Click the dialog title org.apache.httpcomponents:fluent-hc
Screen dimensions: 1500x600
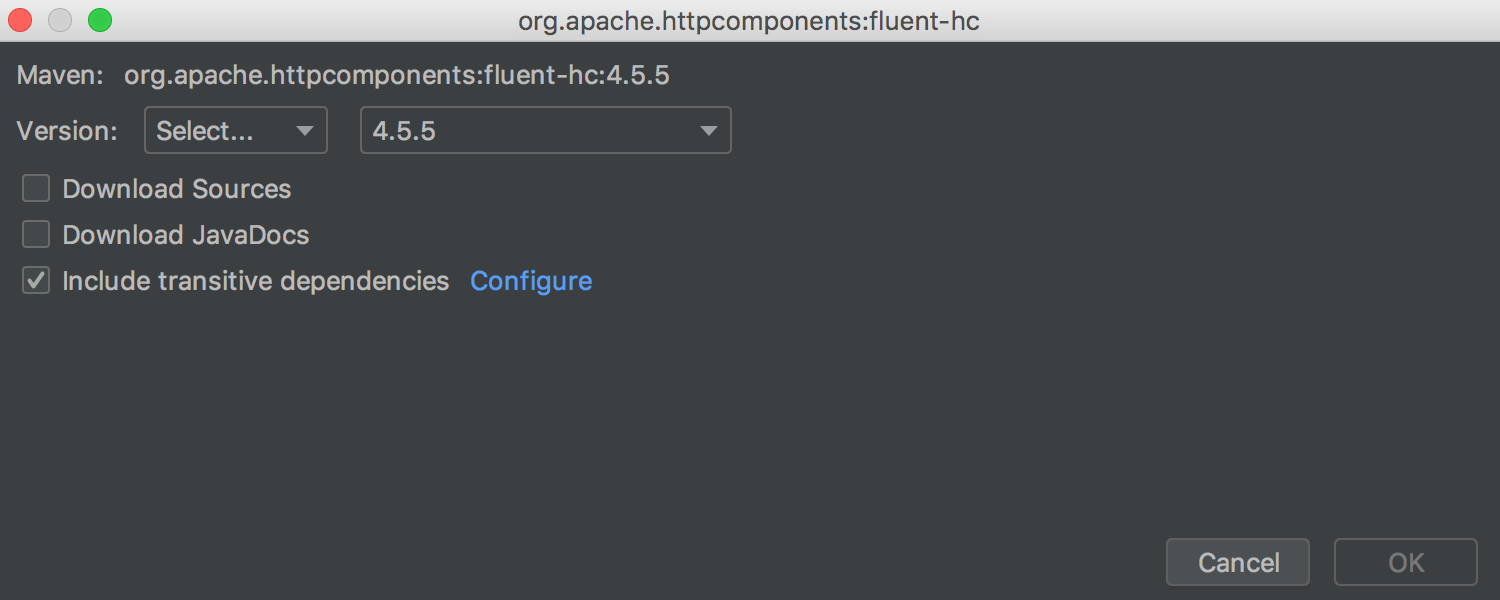(x=749, y=21)
